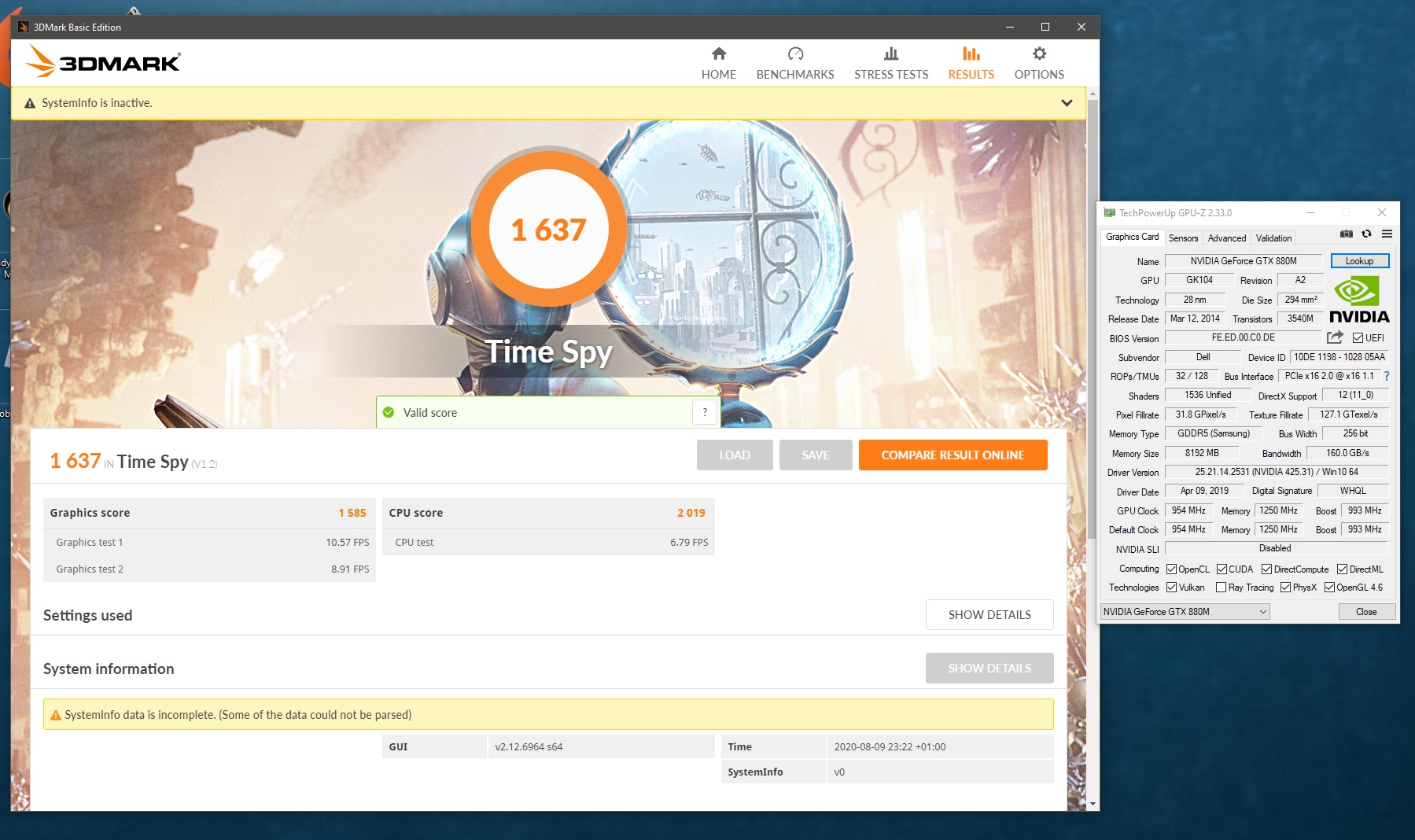The height and width of the screenshot is (840, 1415).
Task: Click the CPU test row
Action: (x=548, y=542)
